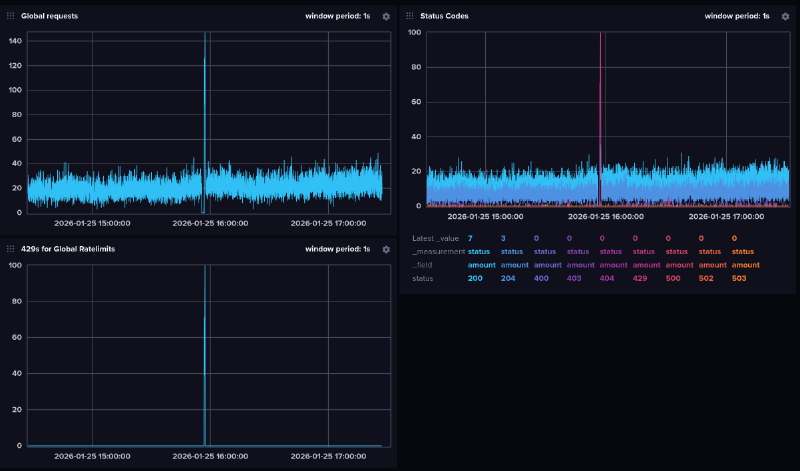Click 16:00:00 time label in Global requests
800x471 pixels.
point(210,224)
